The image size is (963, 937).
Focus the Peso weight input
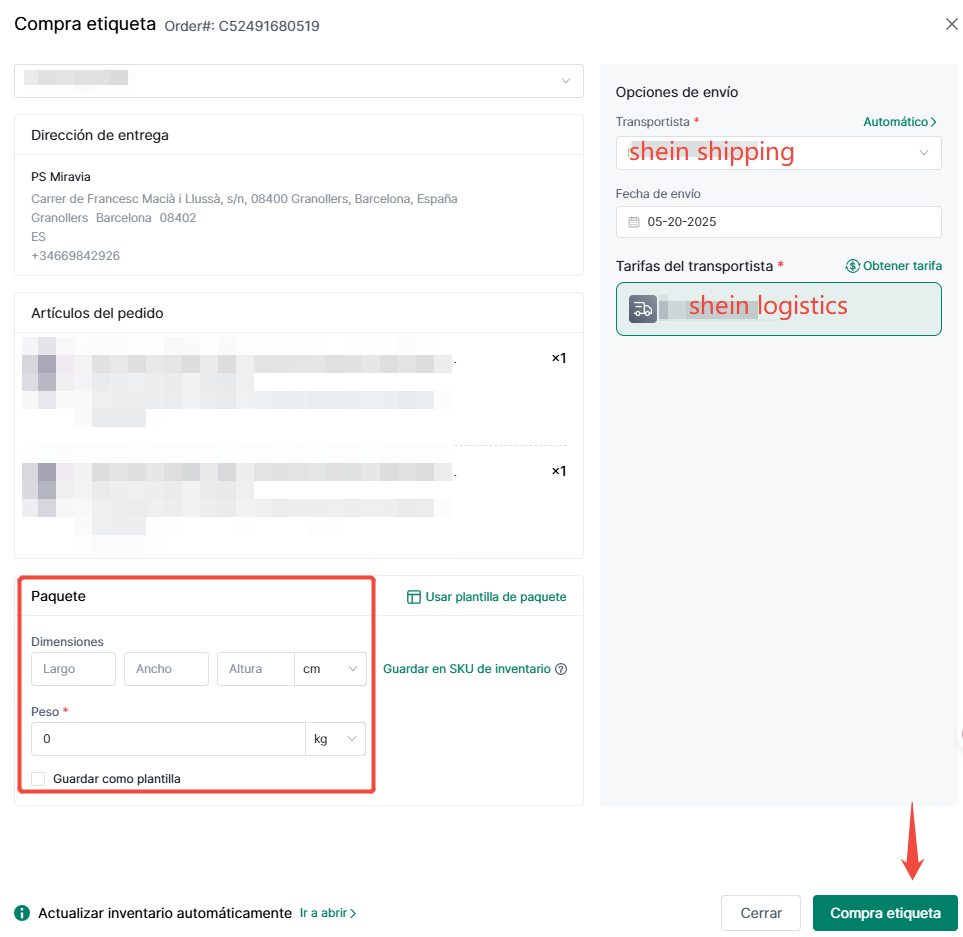168,739
